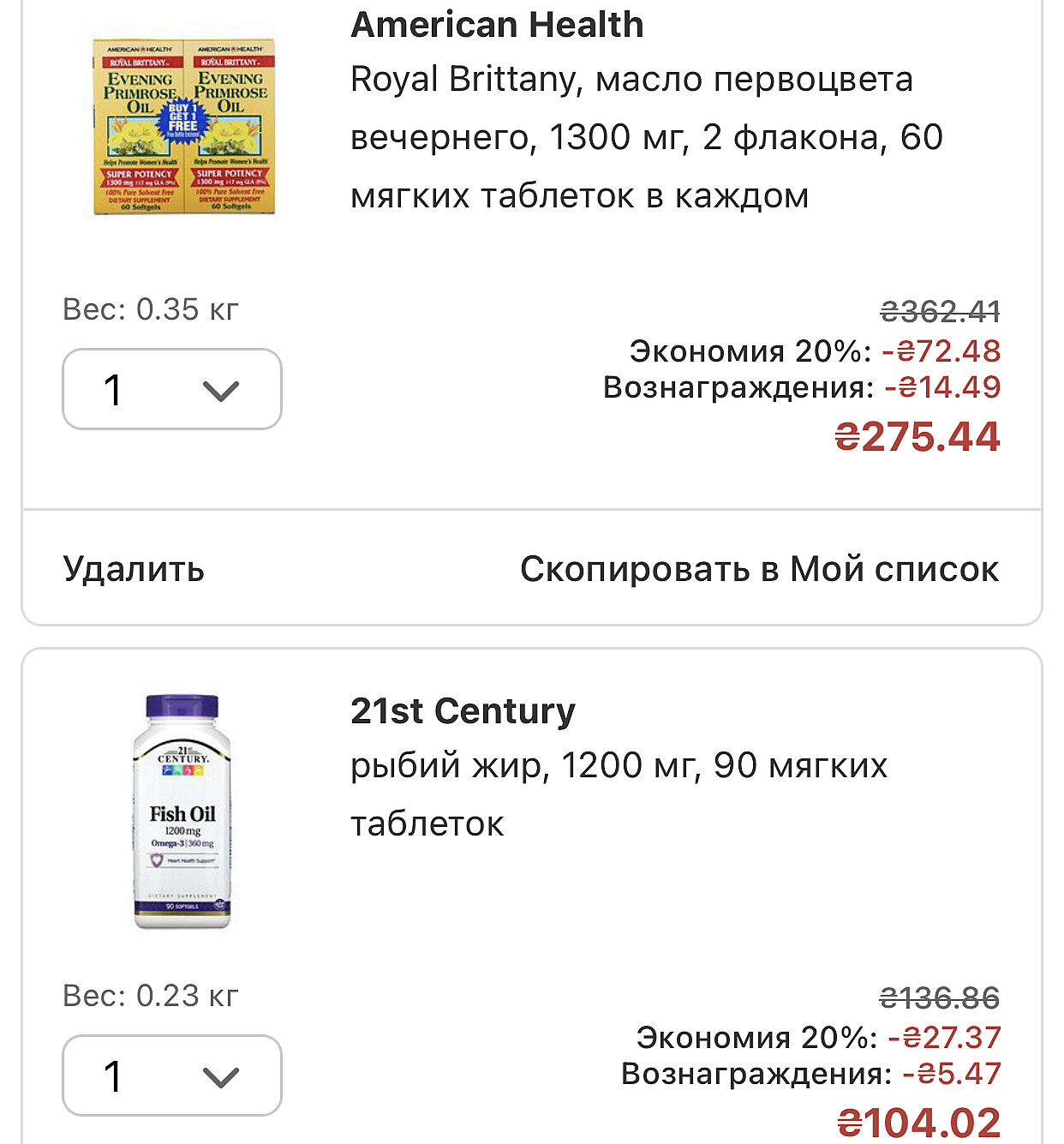Tap the -₴27.37 savings line
1064x1144 pixels.
pos(818,1038)
